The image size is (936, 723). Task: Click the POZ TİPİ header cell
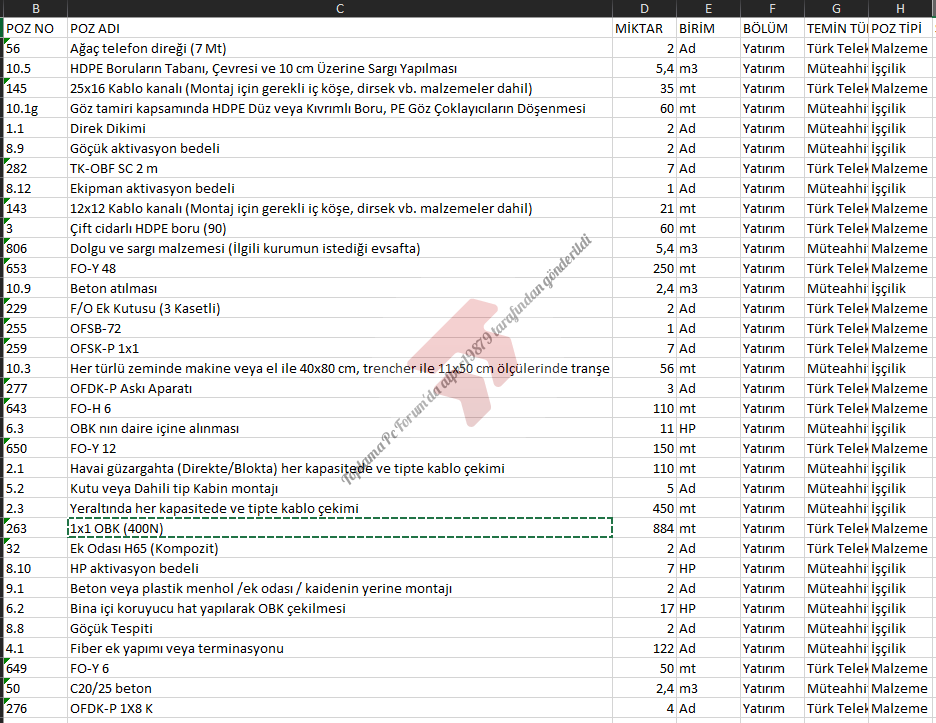pyautogui.click(x=900, y=28)
